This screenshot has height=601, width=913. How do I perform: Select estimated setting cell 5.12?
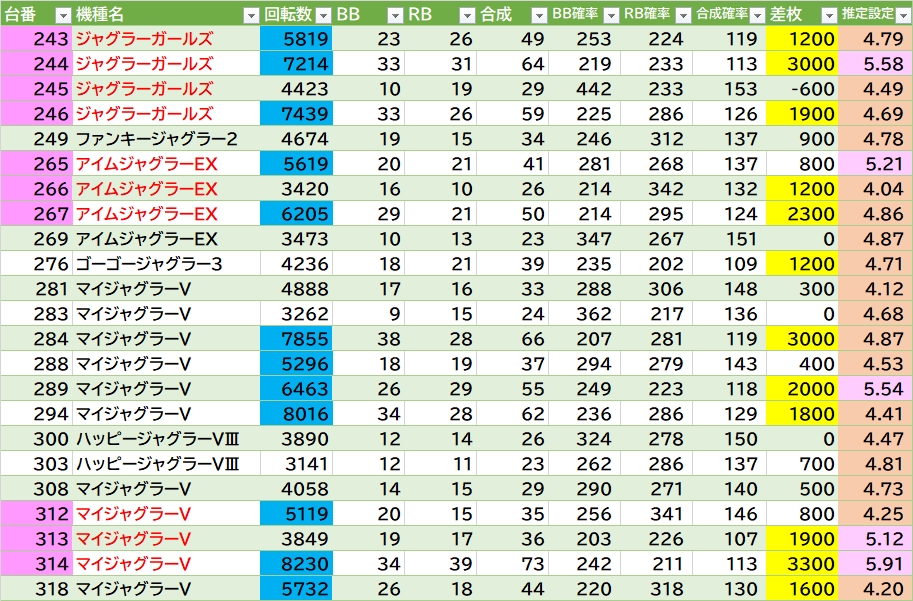point(875,539)
